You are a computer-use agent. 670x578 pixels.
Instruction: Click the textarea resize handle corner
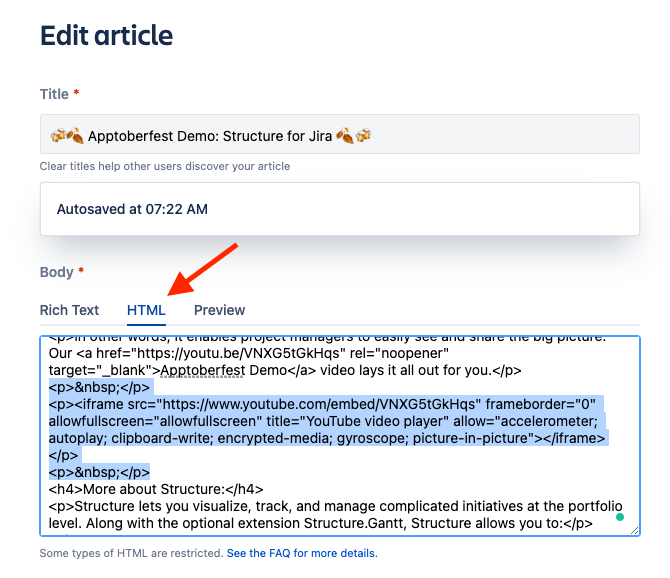[635, 531]
